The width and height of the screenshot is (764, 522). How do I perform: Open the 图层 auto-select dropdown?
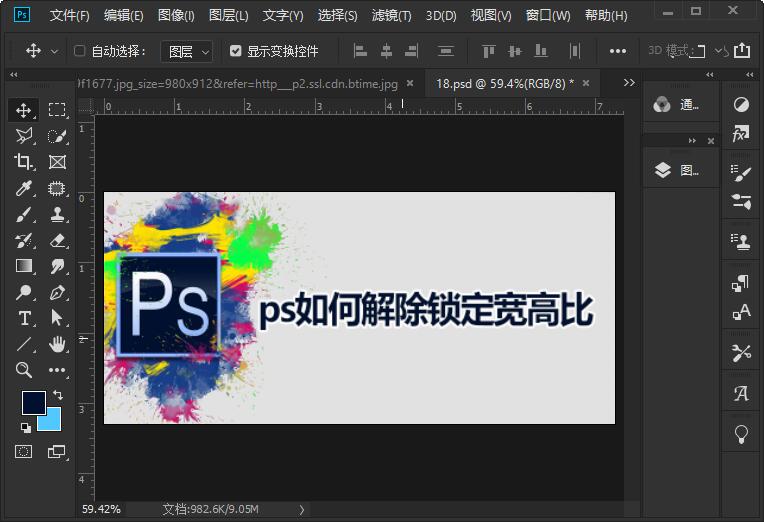point(187,51)
